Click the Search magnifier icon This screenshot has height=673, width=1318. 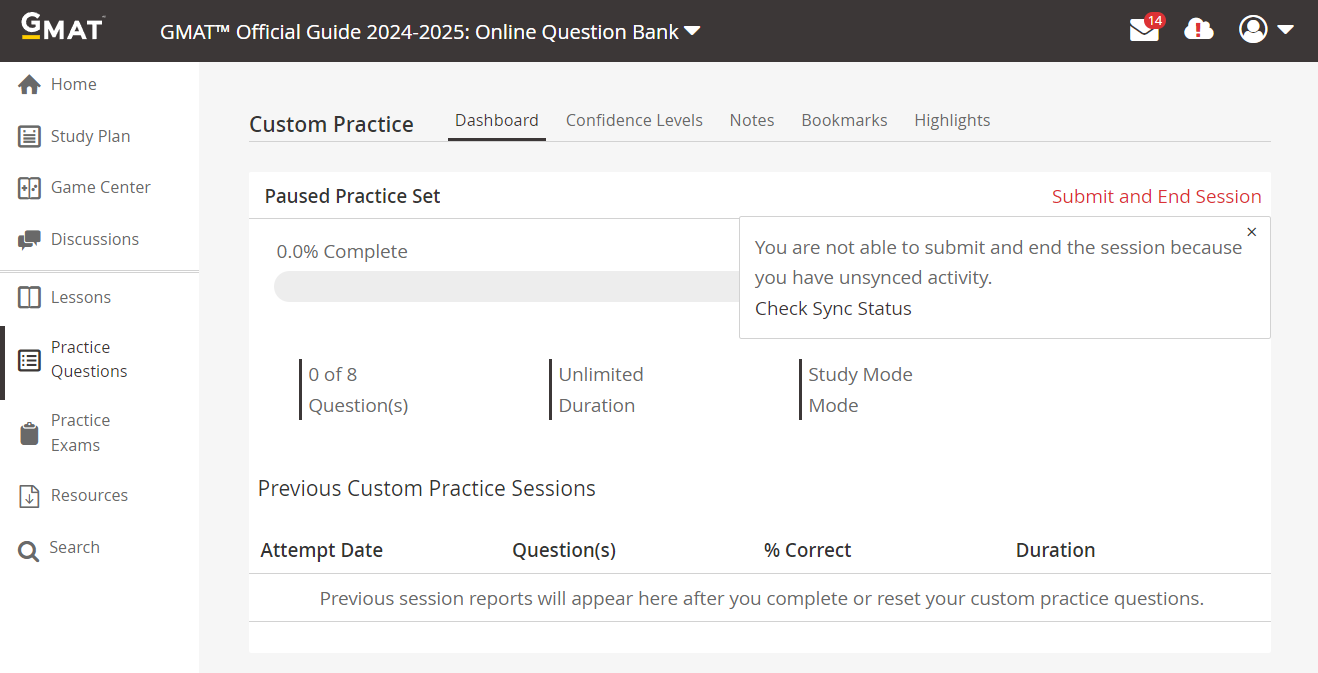pyautogui.click(x=29, y=549)
